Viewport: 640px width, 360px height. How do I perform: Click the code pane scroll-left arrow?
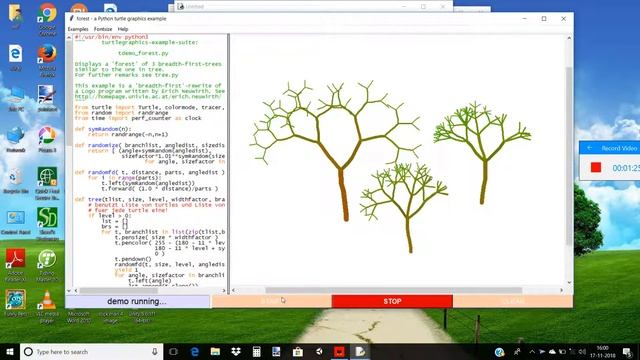76,291
